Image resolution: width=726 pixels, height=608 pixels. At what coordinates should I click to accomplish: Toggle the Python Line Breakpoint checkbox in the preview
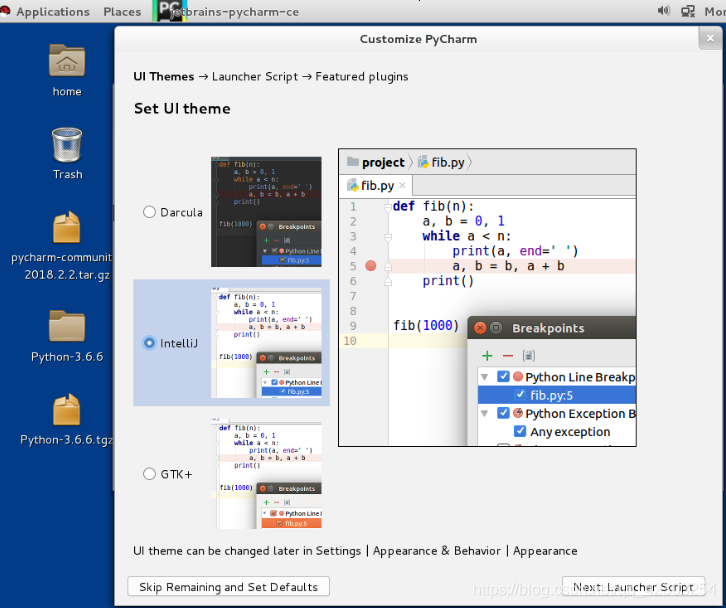point(503,376)
